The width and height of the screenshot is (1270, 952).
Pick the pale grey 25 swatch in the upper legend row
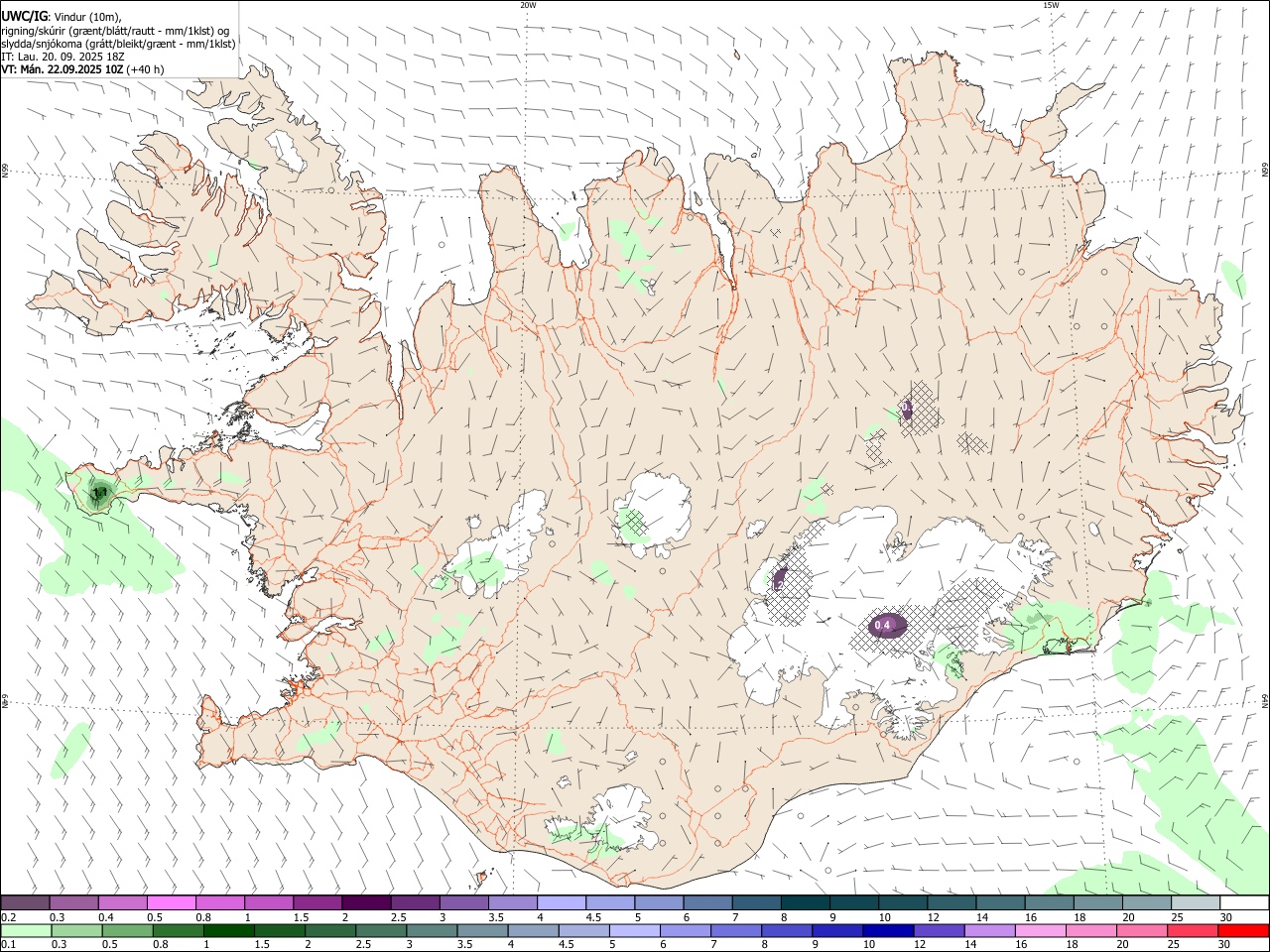coord(1195,902)
